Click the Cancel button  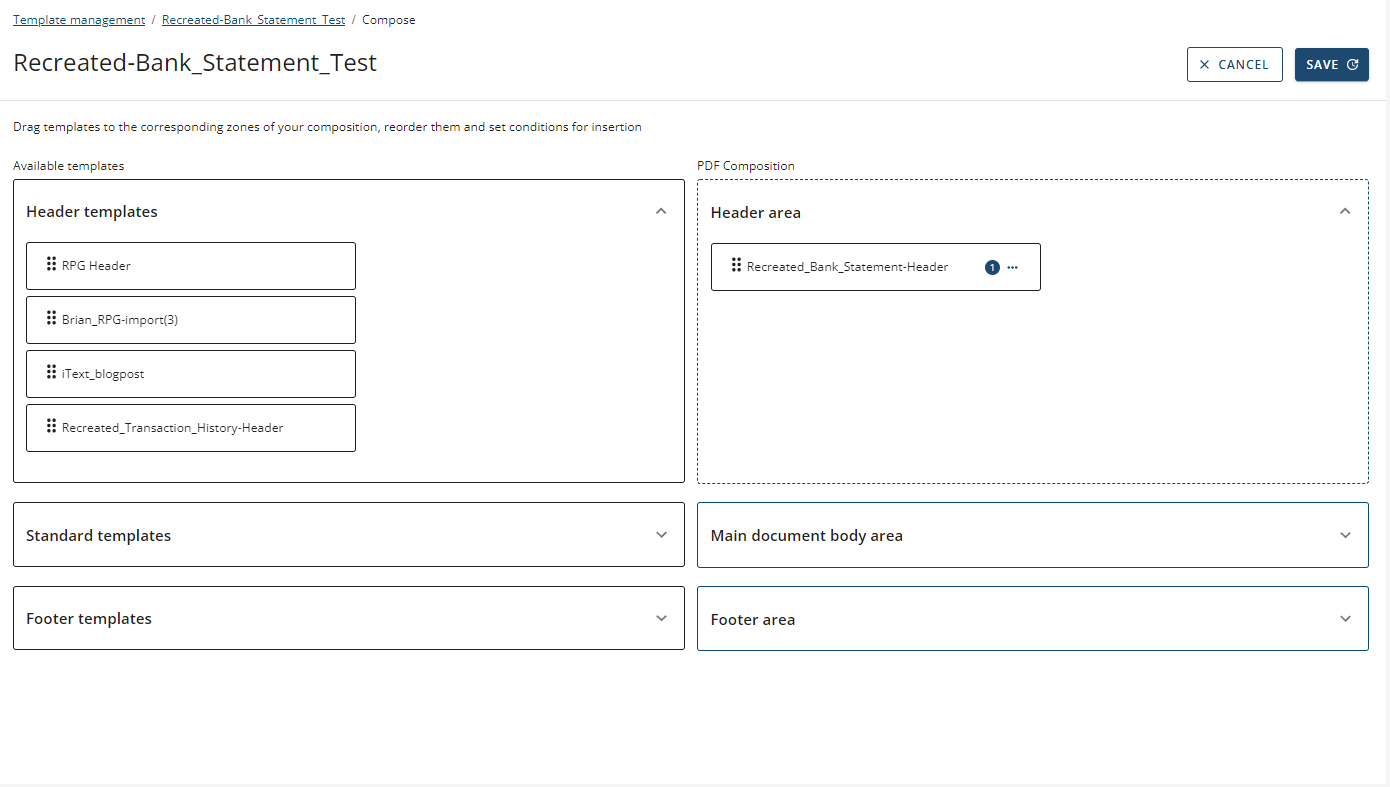click(1234, 65)
